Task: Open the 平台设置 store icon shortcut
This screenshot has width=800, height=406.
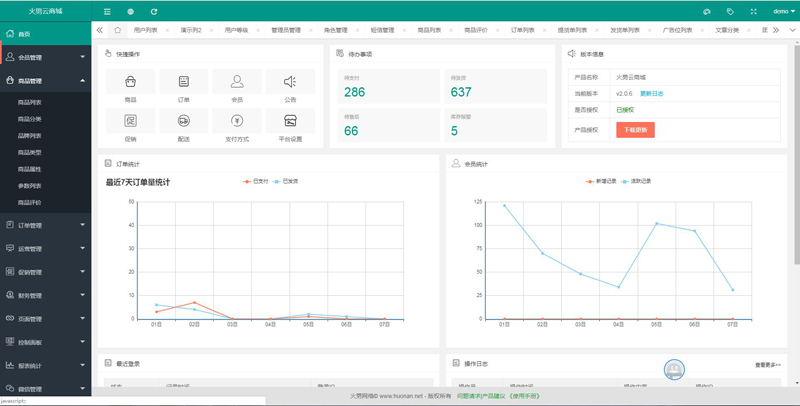Action: 290,120
